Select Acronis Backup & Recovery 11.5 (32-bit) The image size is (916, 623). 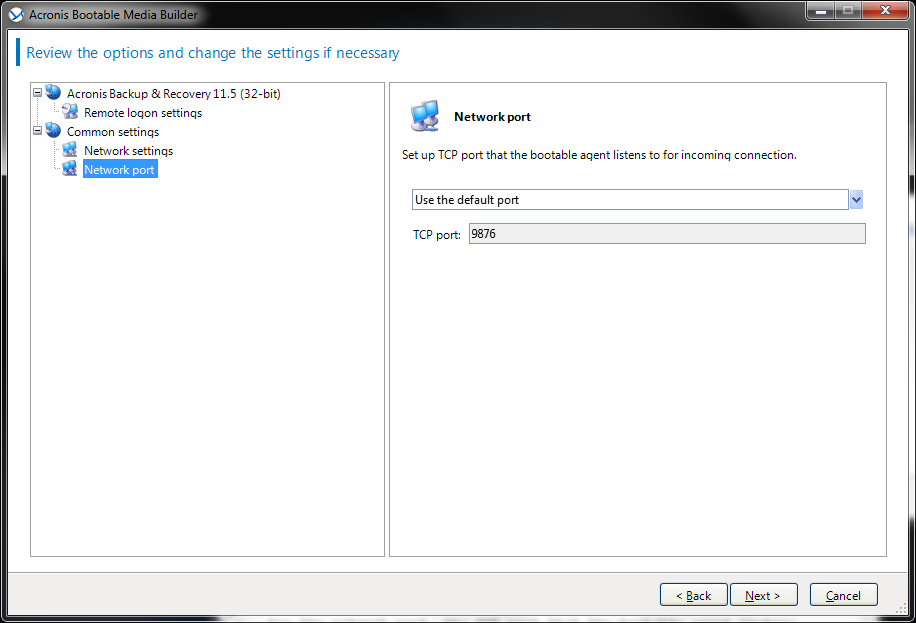tap(174, 94)
